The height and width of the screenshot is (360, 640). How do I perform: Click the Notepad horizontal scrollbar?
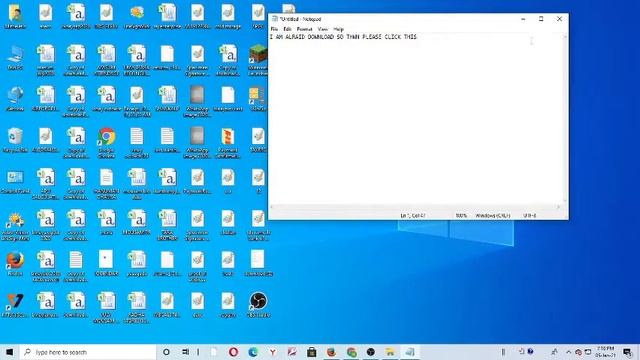(416, 207)
